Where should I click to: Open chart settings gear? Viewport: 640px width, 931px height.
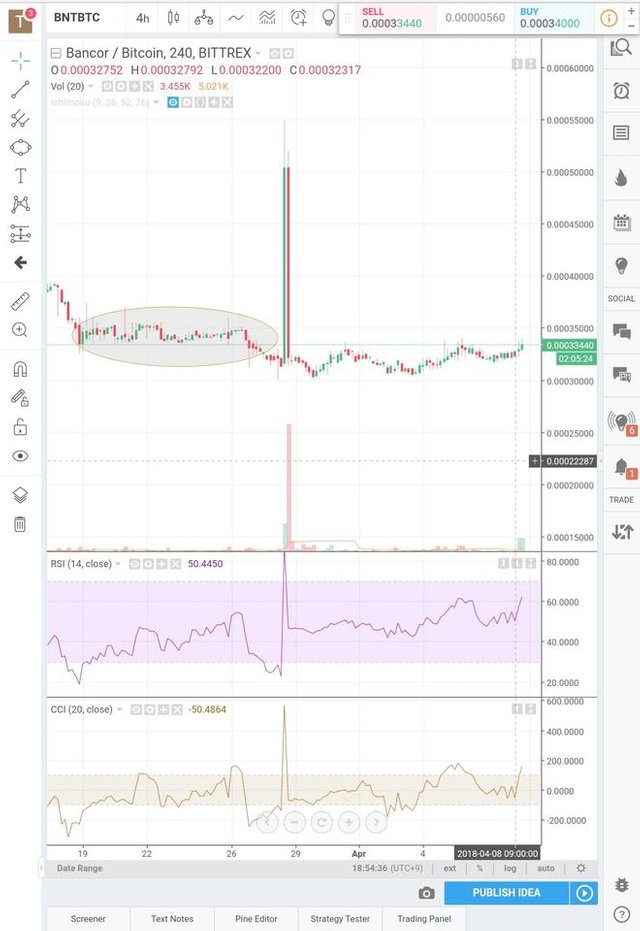pos(581,868)
